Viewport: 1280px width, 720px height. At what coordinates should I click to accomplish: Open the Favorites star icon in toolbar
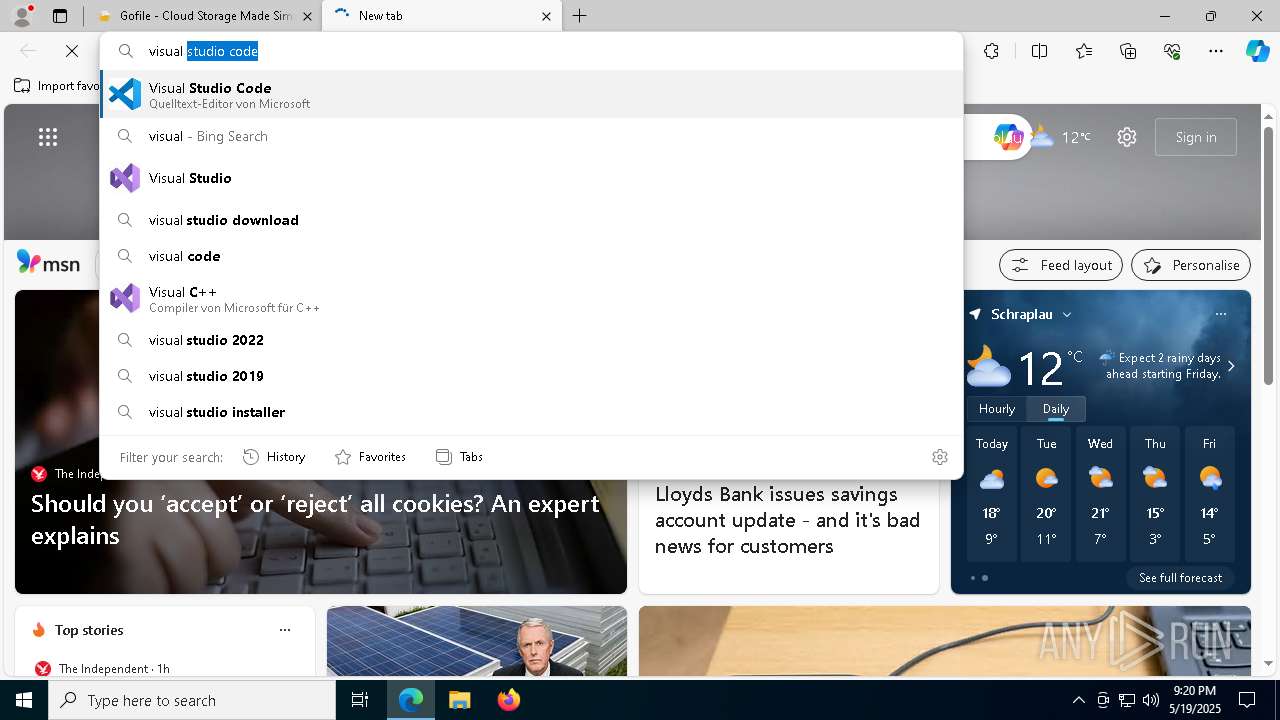1084,51
